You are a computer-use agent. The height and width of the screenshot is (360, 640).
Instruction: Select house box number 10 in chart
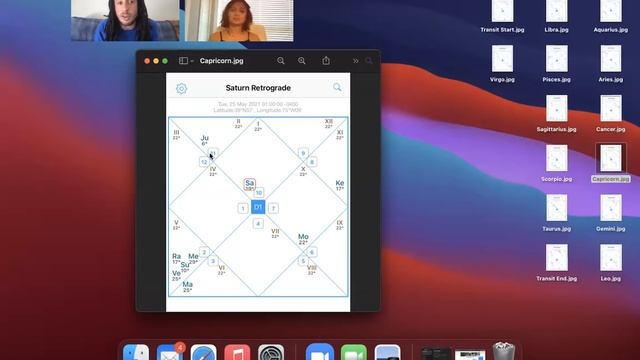pyautogui.click(x=258, y=193)
